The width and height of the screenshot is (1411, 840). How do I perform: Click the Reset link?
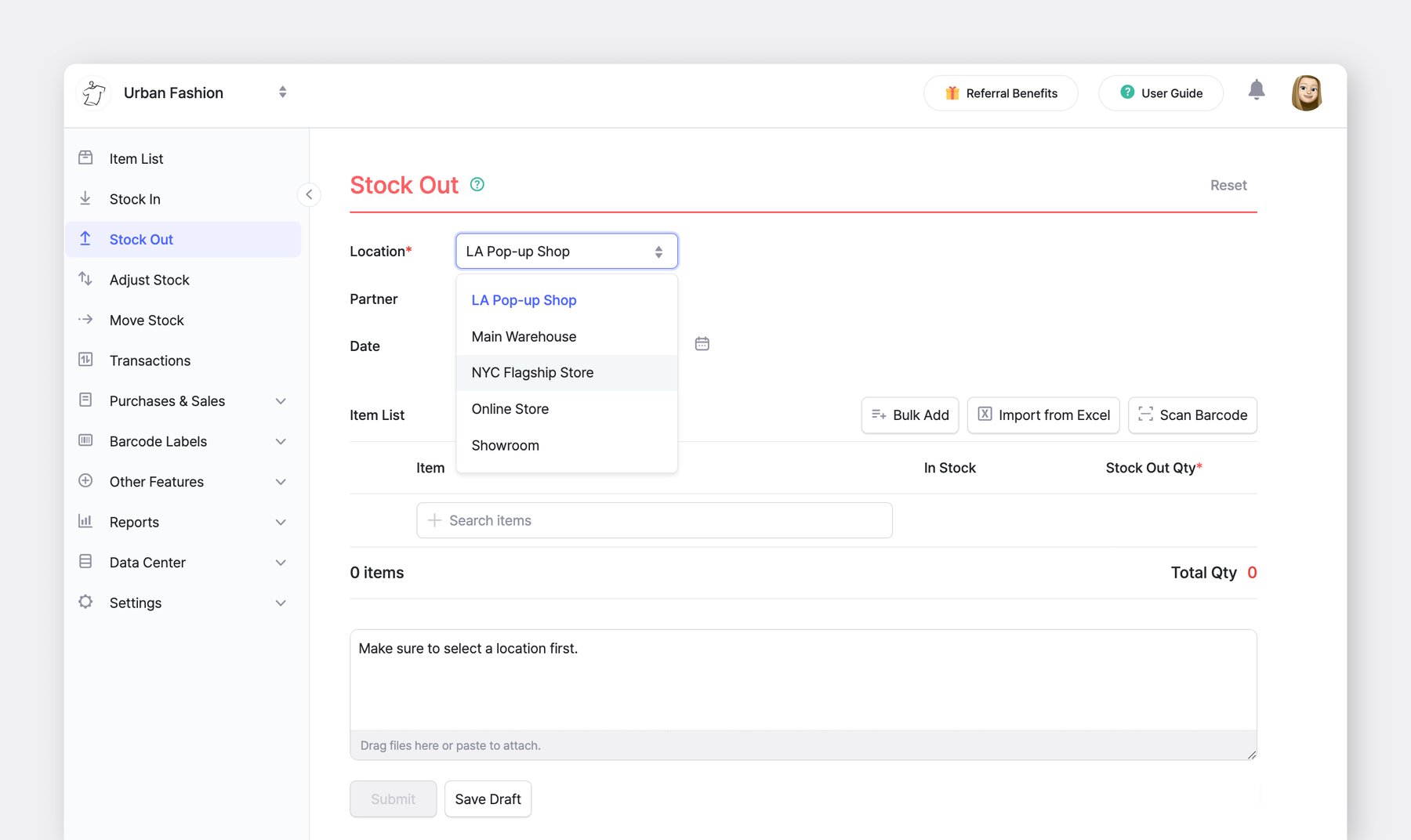click(1228, 186)
